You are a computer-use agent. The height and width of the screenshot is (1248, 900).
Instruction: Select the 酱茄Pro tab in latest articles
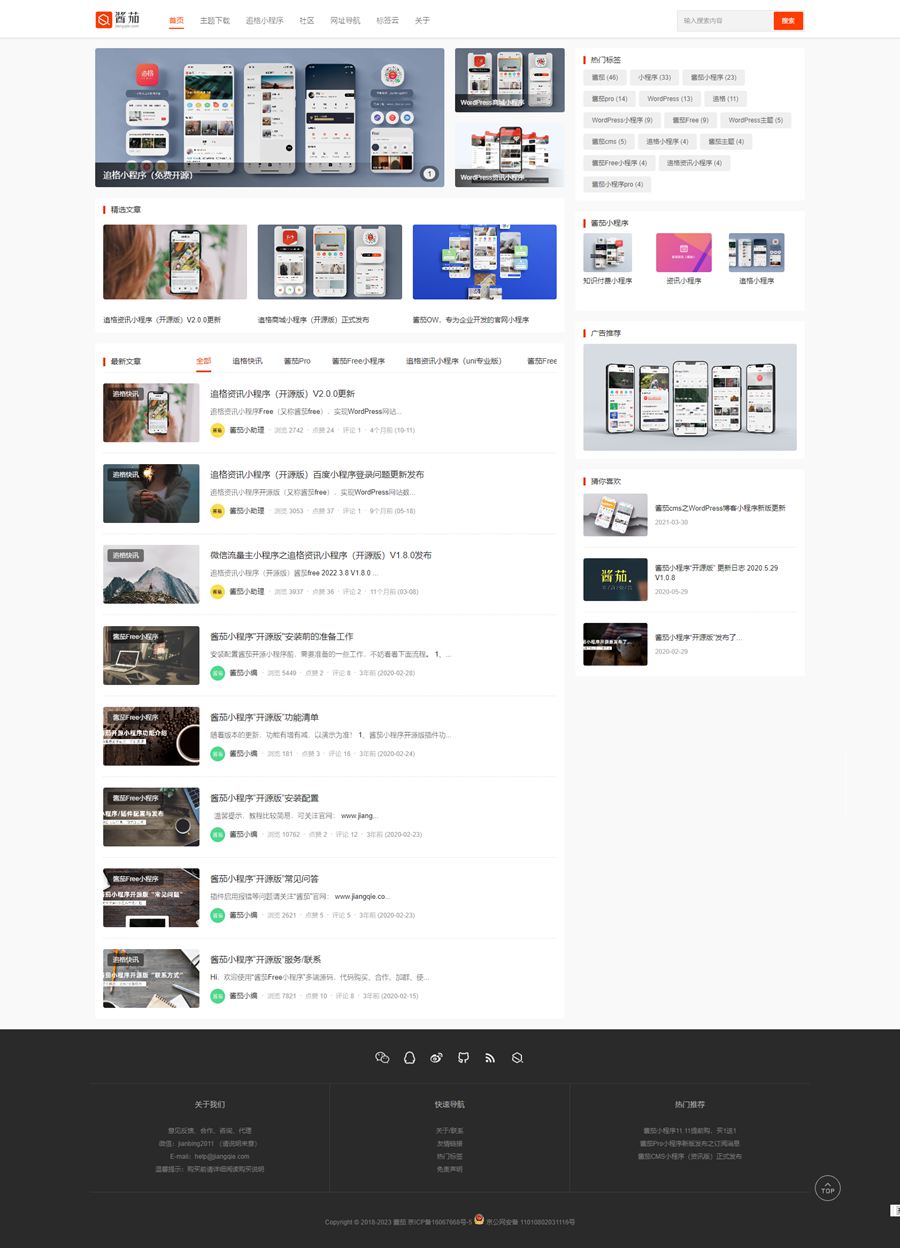[297, 361]
